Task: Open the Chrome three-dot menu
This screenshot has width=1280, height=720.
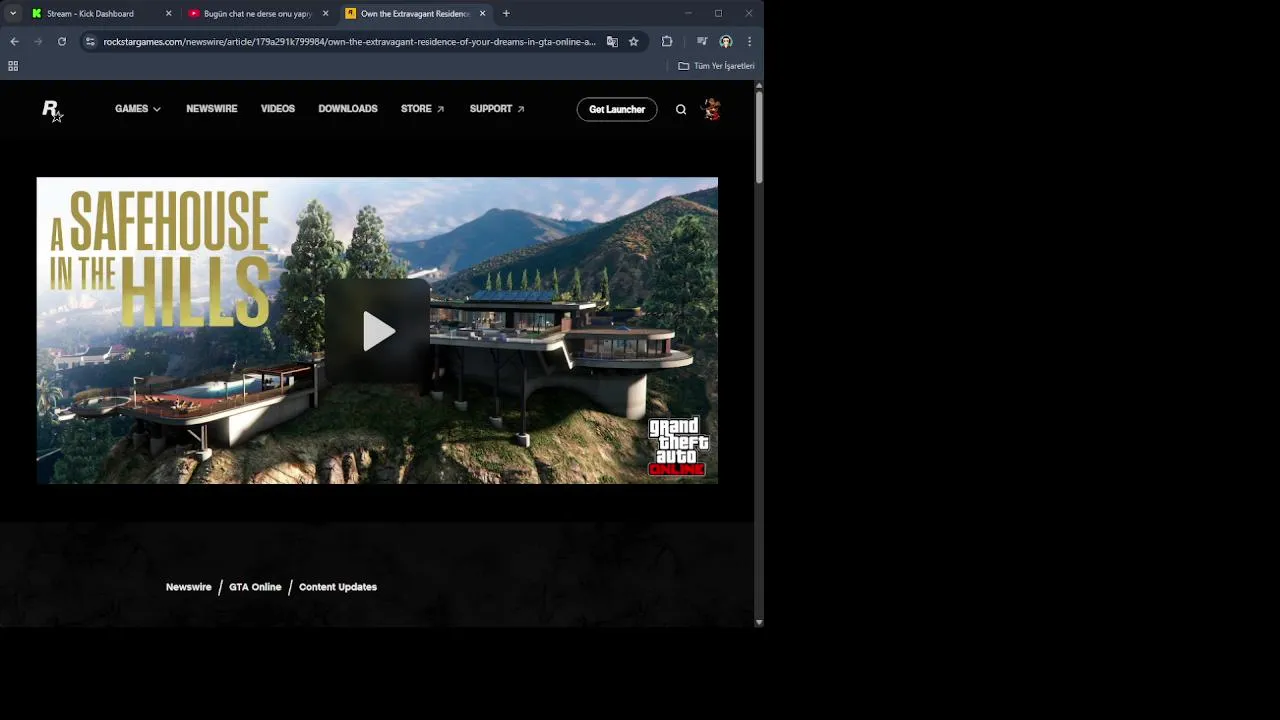Action: pos(749,41)
